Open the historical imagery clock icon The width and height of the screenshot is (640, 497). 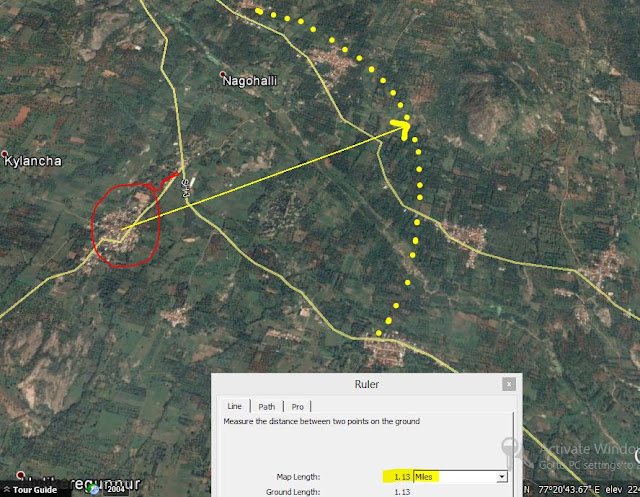point(94,489)
